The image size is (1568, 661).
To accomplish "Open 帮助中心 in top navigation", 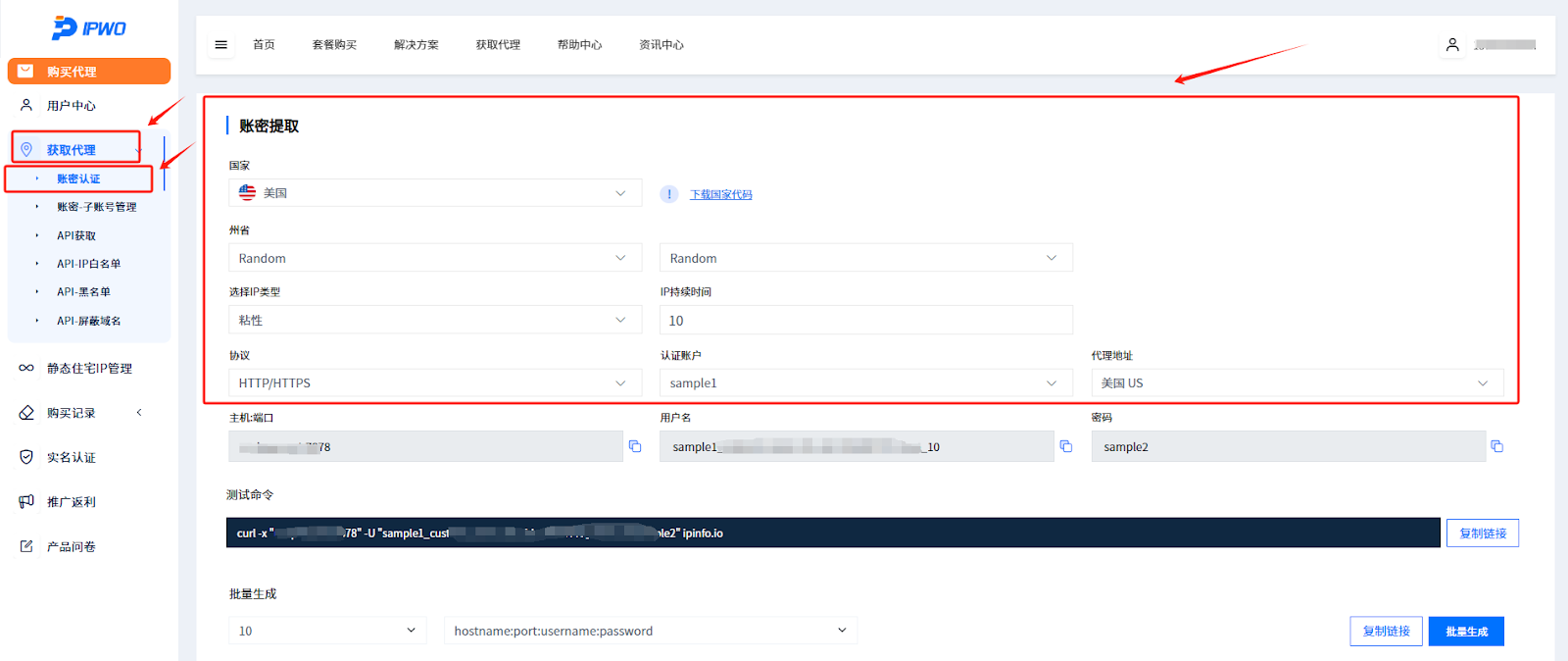I will [x=579, y=45].
